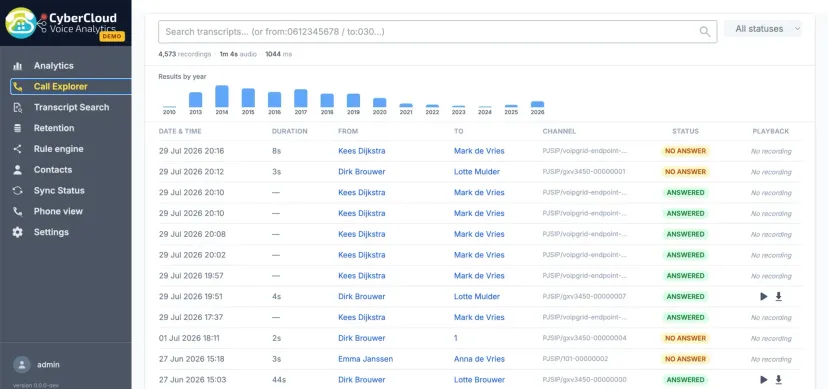Open Lotte Mulder link in 20:12 row
The width and height of the screenshot is (828, 389).
pos(477,172)
